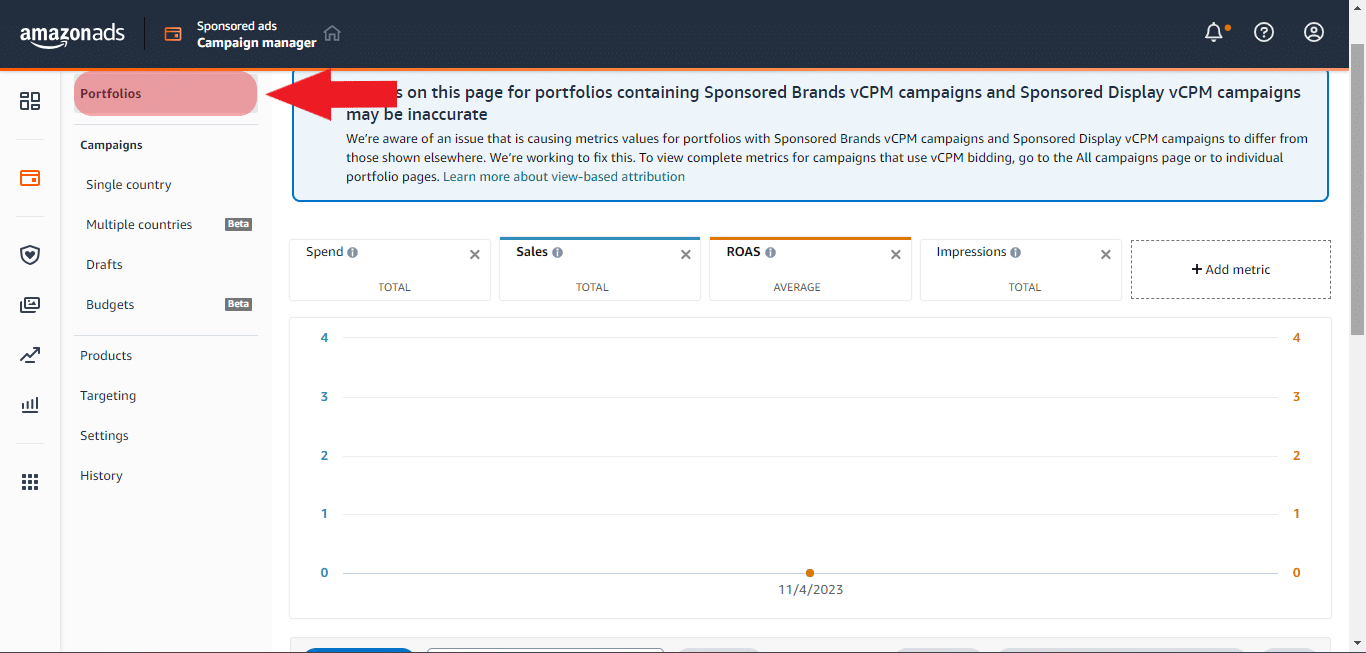Open History in side menu
Viewport: 1366px width, 653px height.
(101, 476)
